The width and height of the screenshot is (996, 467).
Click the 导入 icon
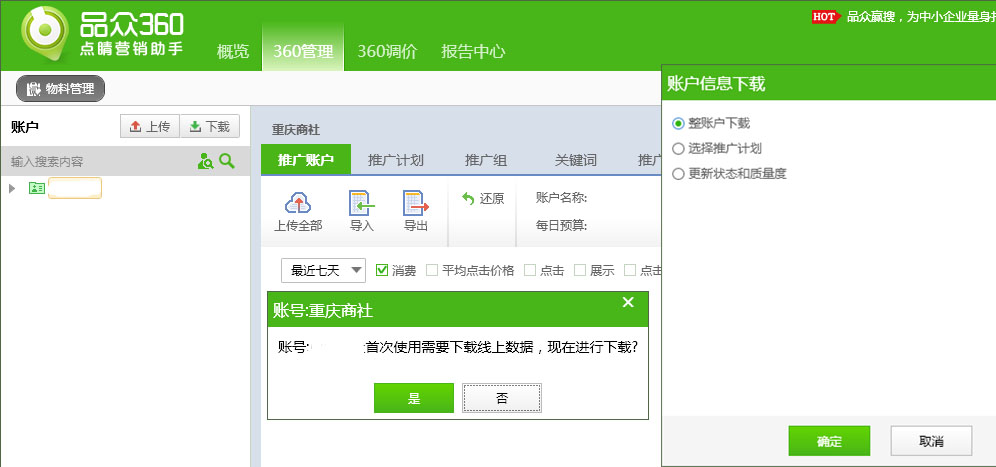click(x=361, y=203)
